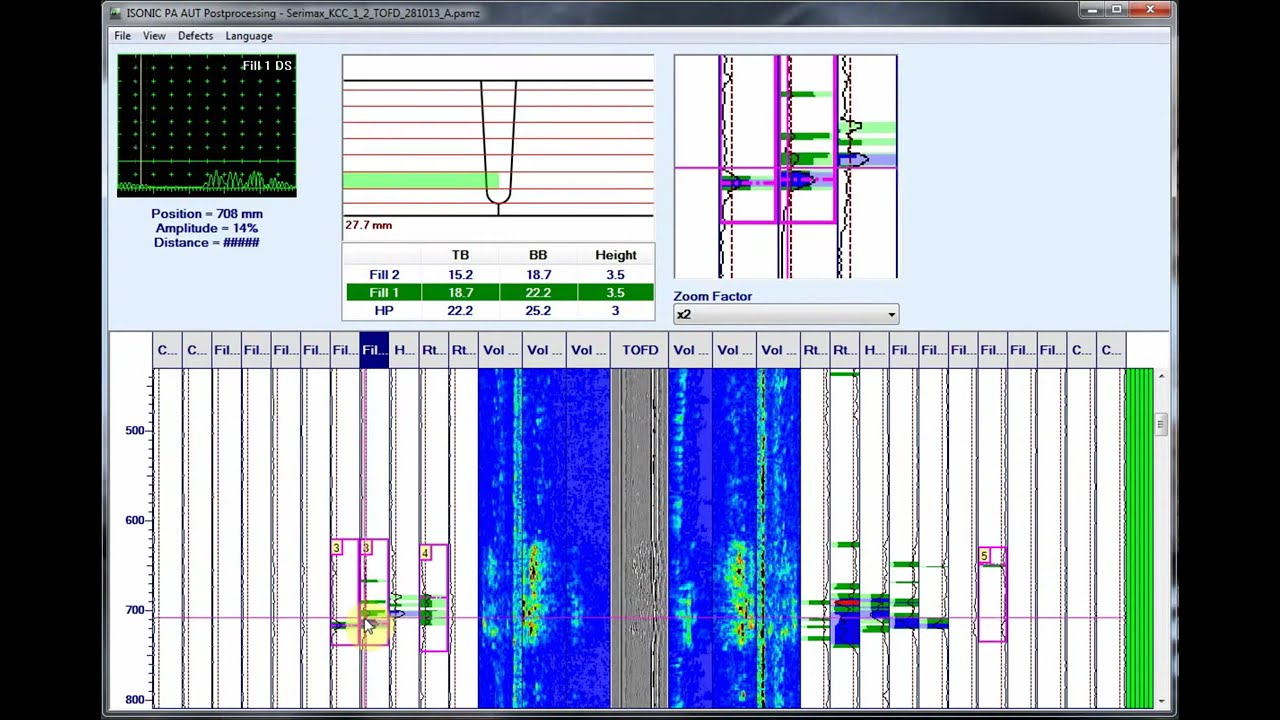Viewport: 1280px width, 720px height.
Task: Click the strip chart vertical scrollbar thumb
Action: (1161, 424)
